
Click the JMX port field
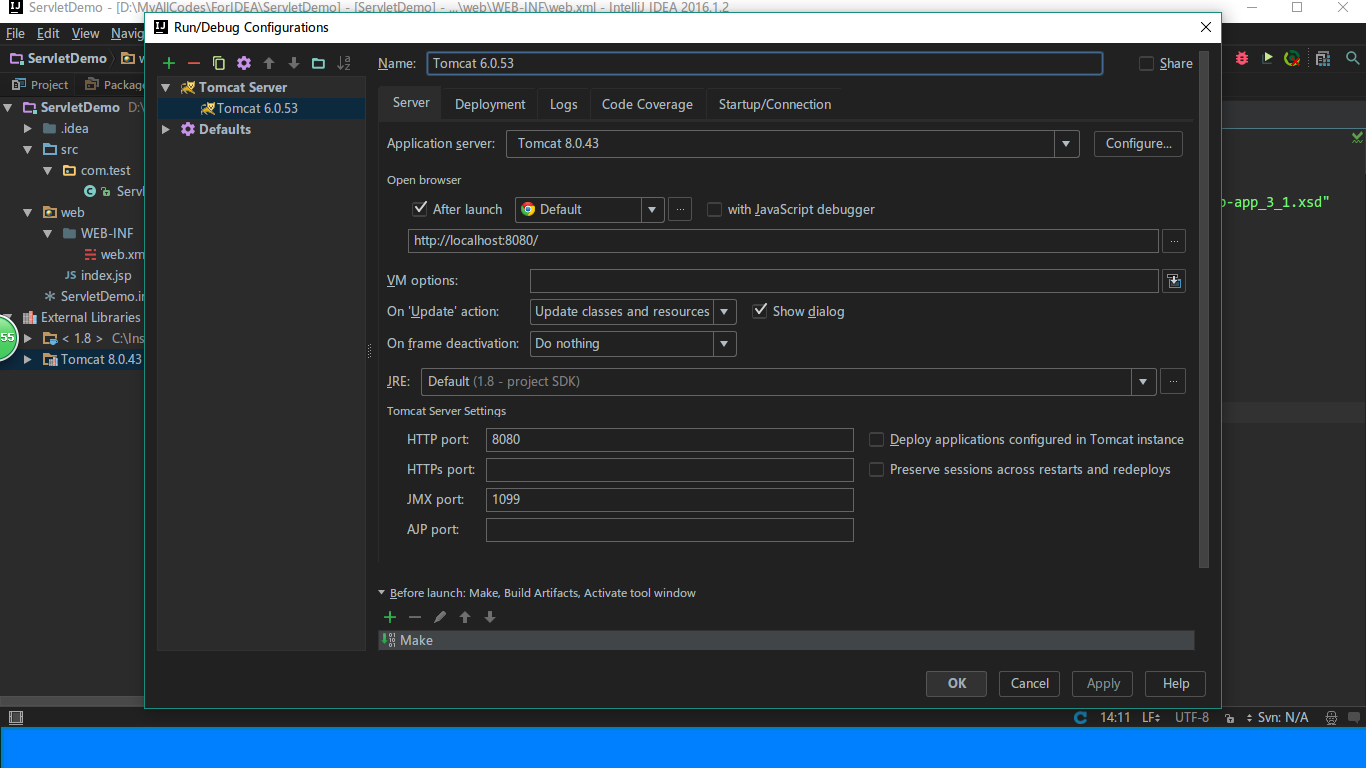(x=669, y=499)
